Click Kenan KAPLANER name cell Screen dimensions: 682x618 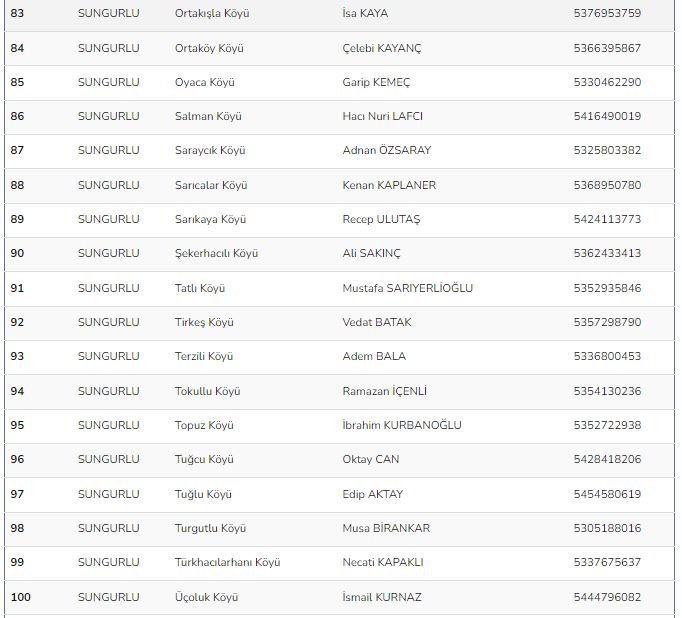[389, 185]
